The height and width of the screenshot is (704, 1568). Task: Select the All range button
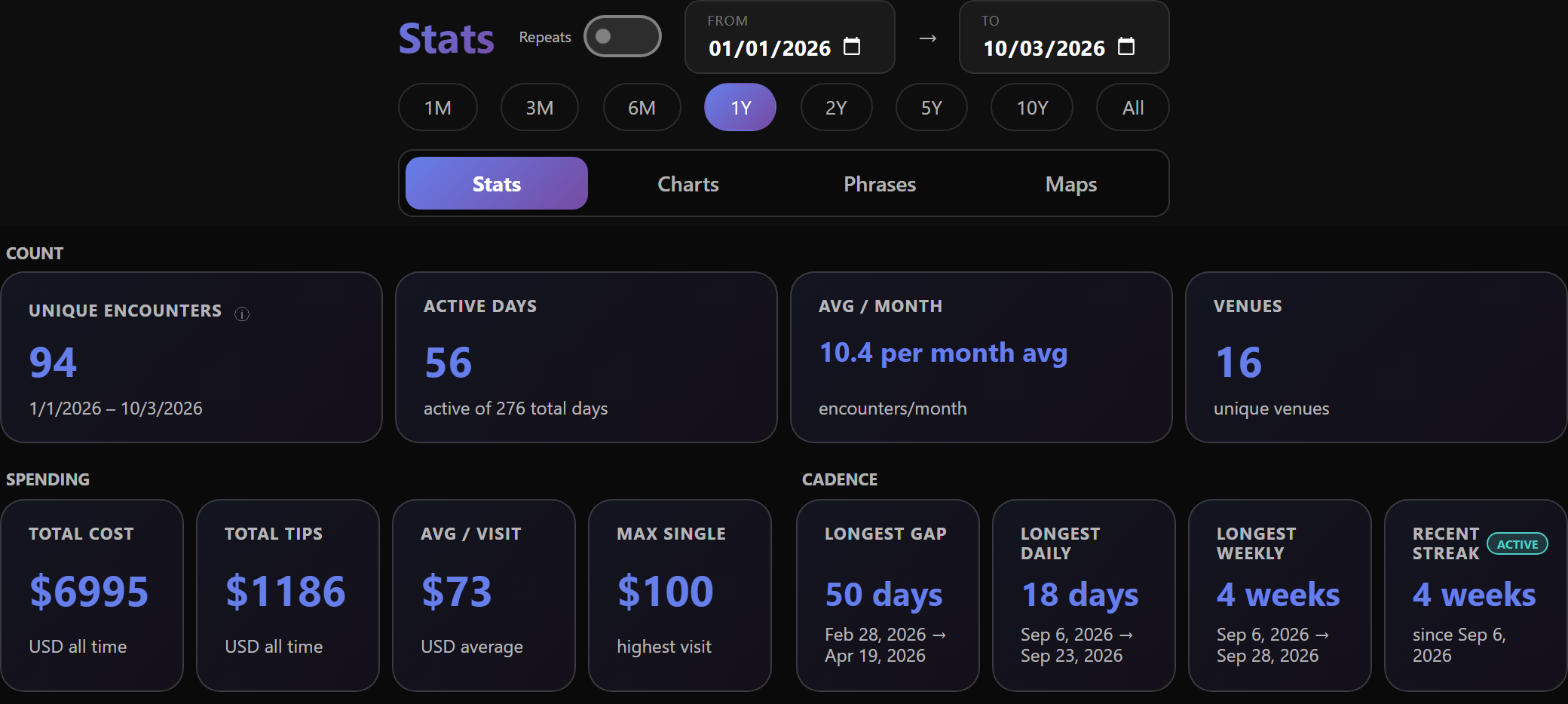(x=1133, y=107)
